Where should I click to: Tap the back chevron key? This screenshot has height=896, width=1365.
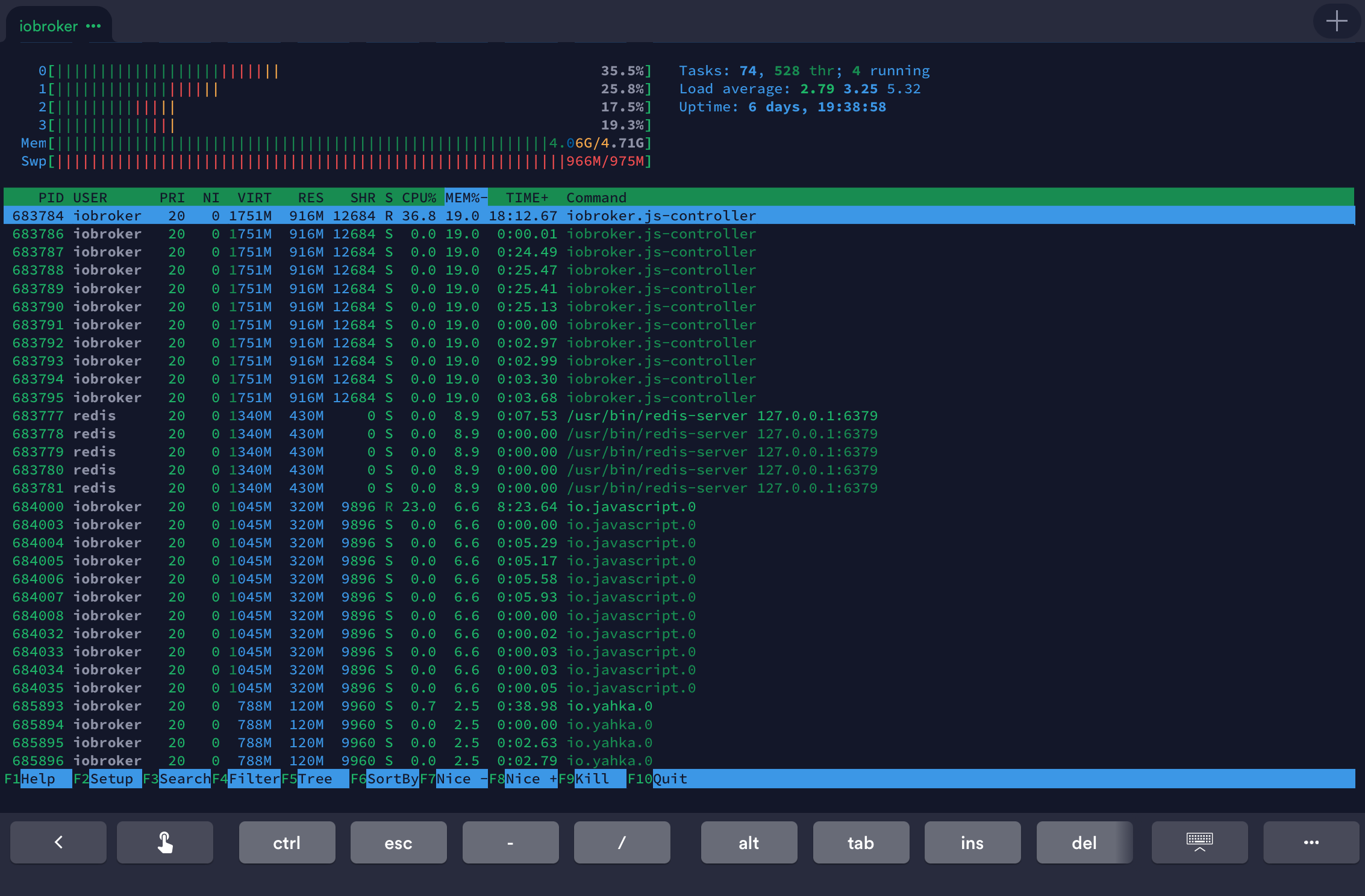pyautogui.click(x=58, y=842)
